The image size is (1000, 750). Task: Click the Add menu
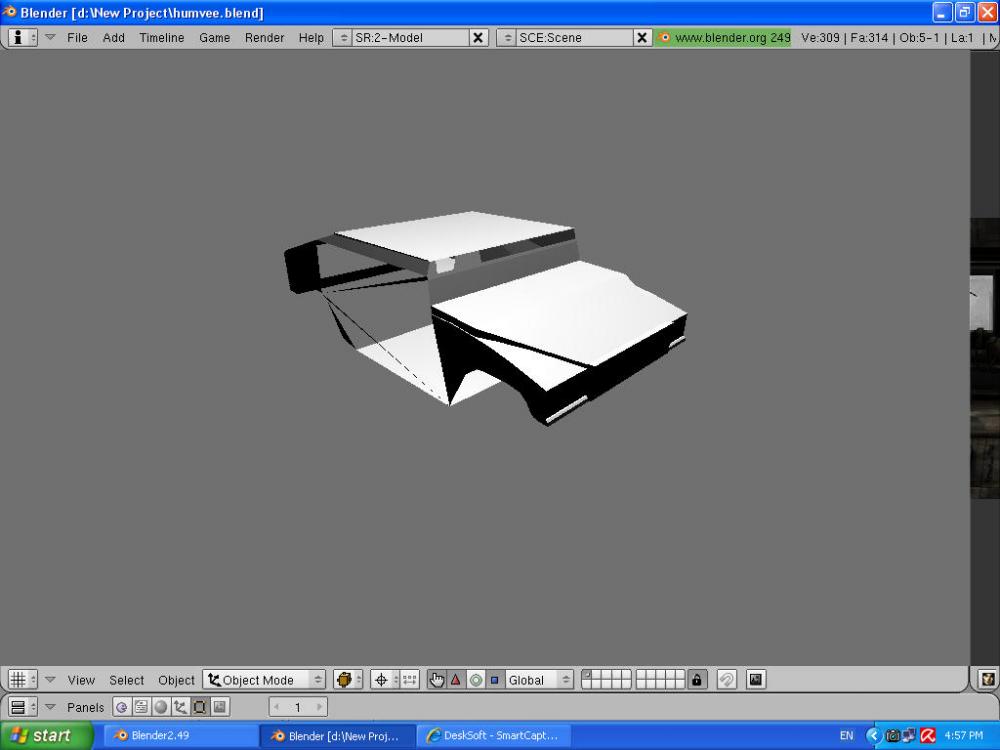tap(114, 37)
